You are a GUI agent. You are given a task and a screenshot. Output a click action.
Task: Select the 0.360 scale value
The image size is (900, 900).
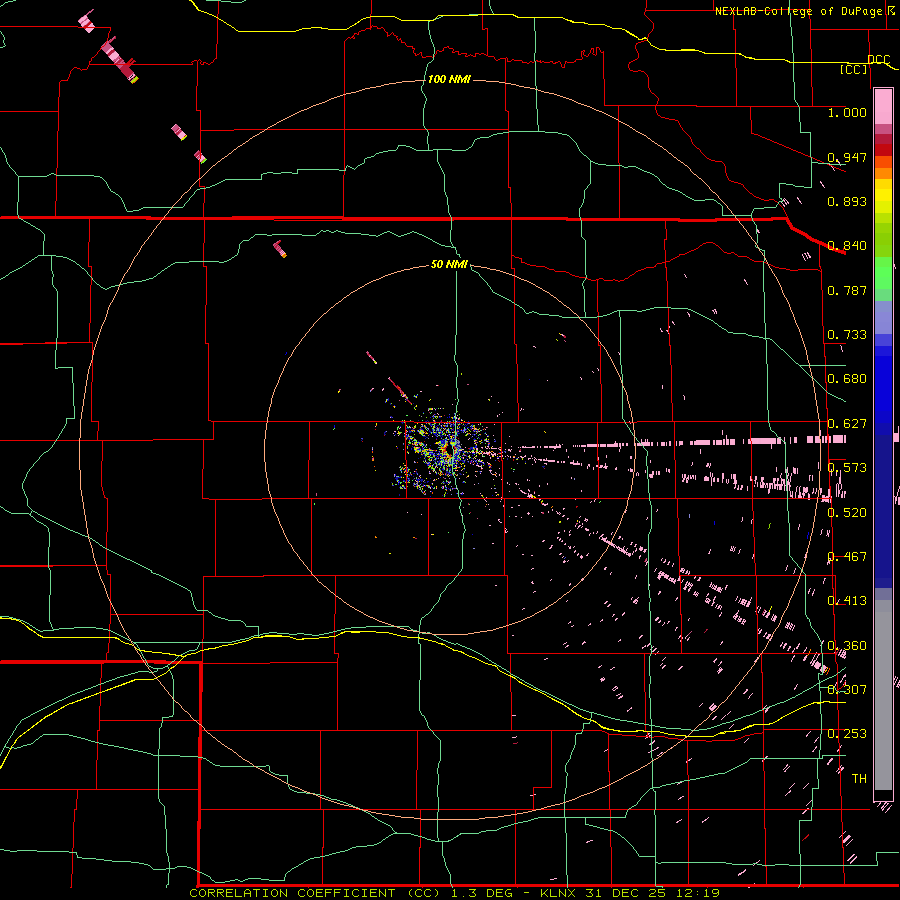(847, 646)
